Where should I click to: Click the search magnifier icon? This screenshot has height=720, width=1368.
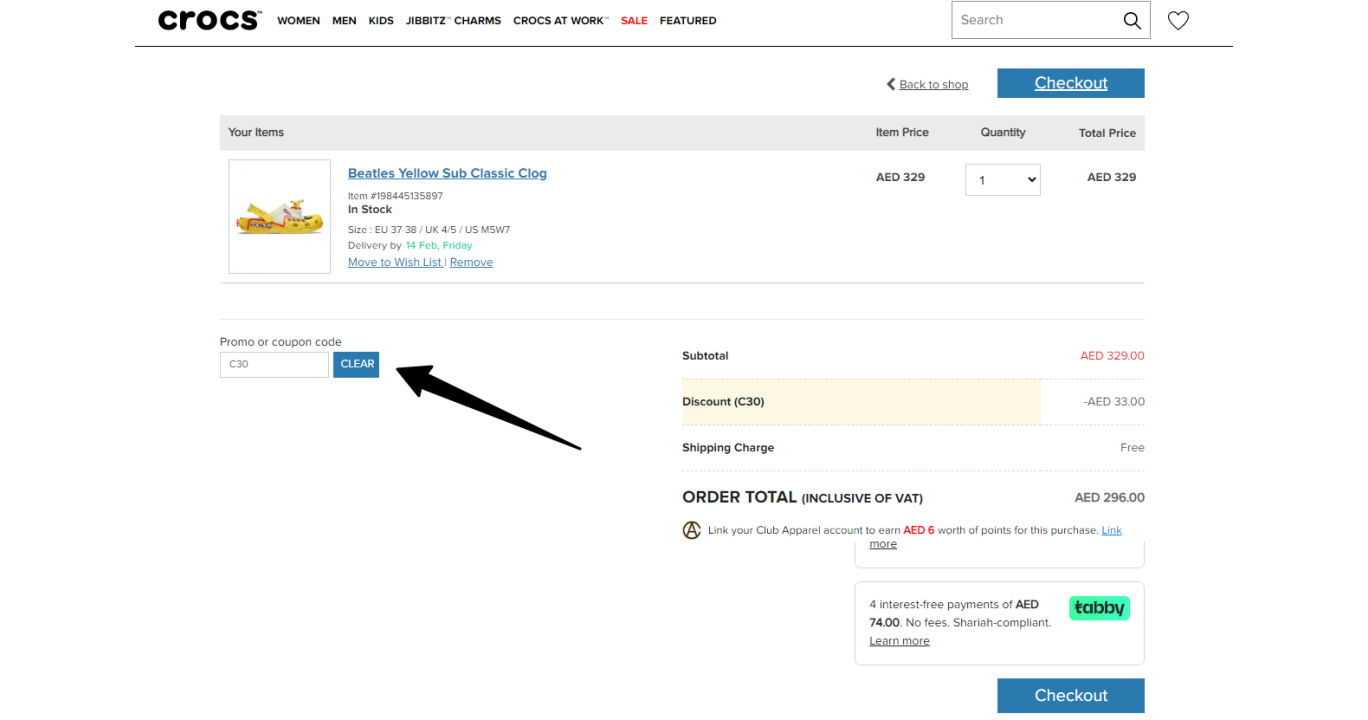point(1132,21)
